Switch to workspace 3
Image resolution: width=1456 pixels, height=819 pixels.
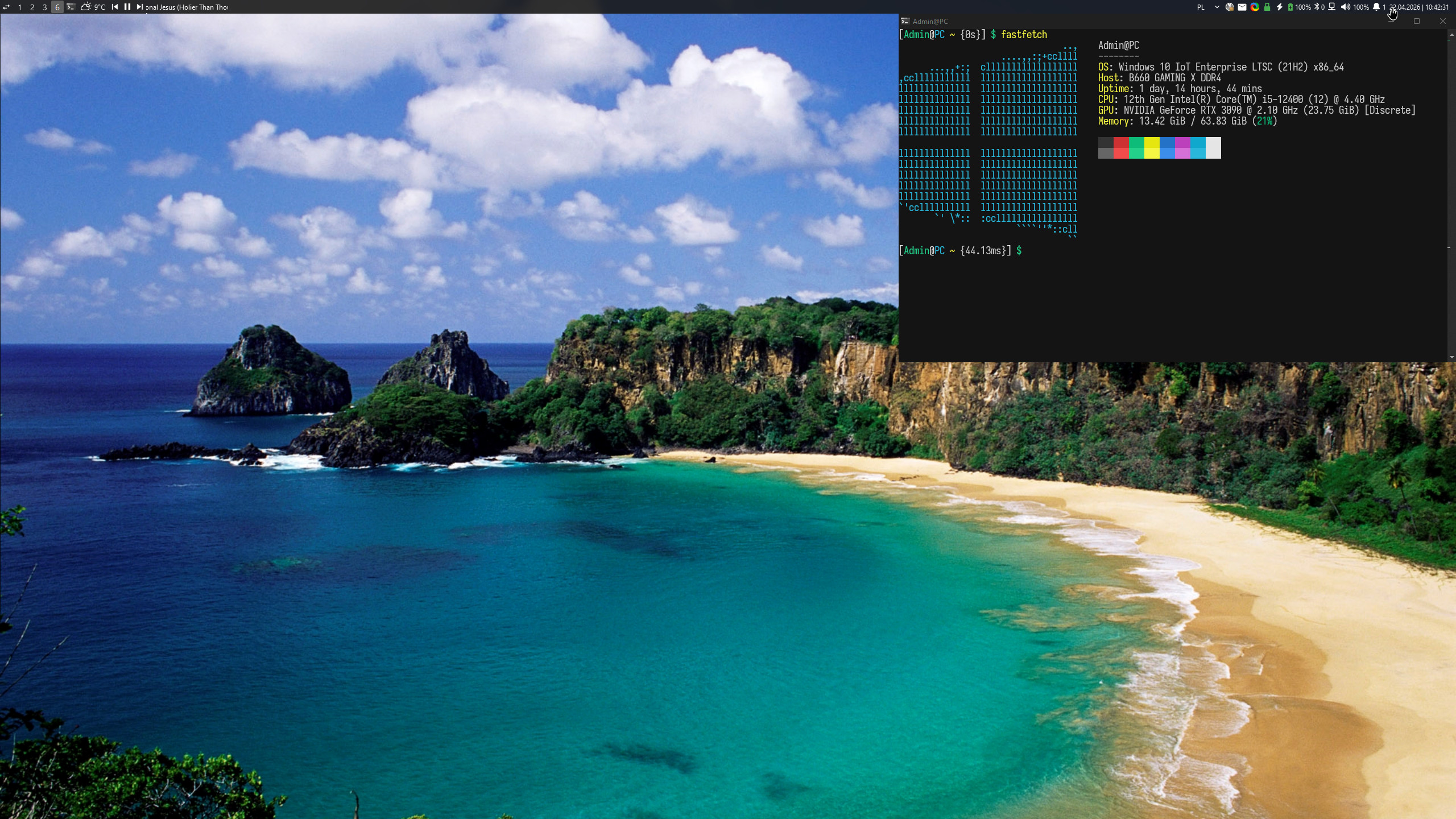45,7
